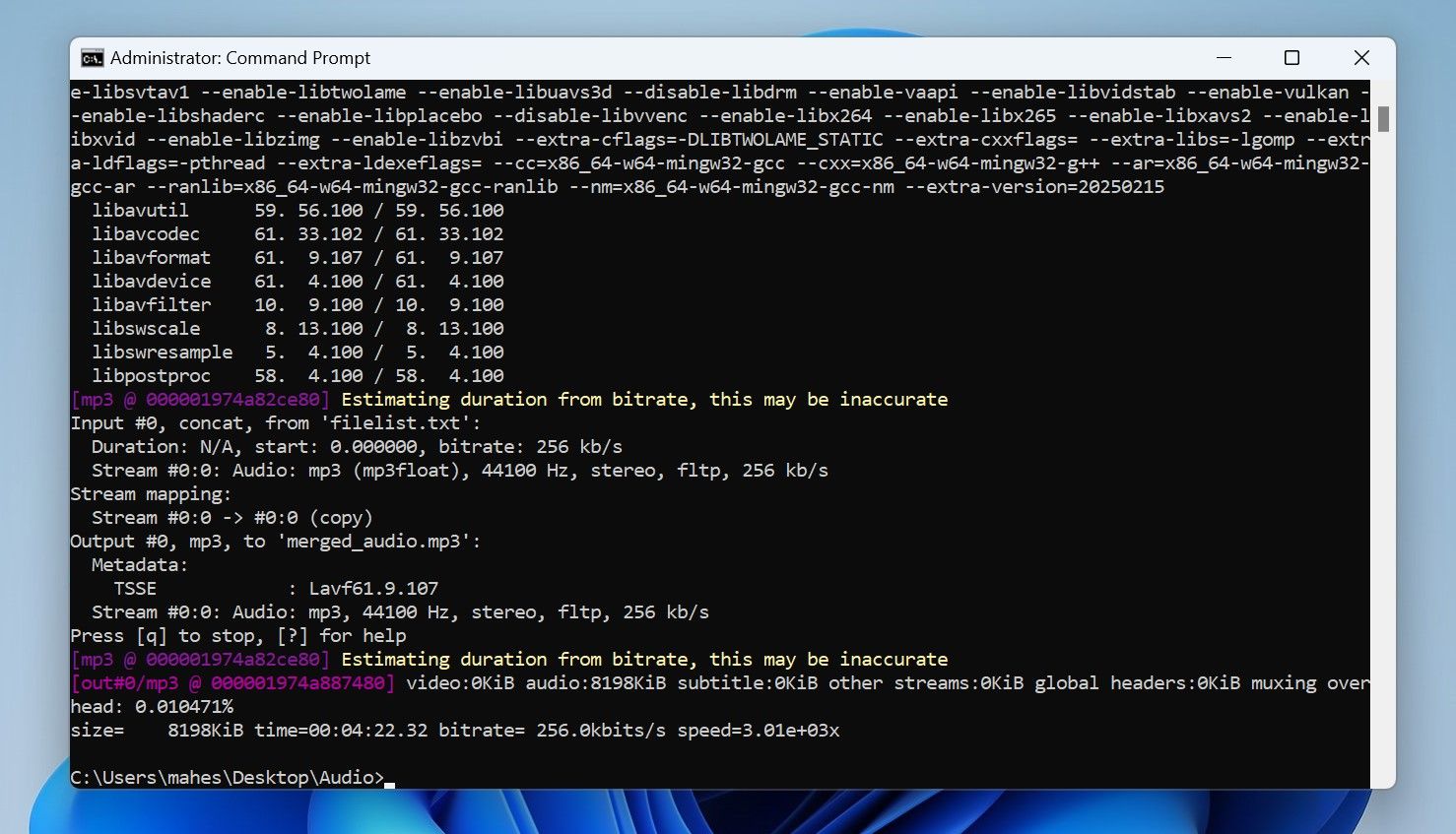The height and width of the screenshot is (834, 1456).
Task: Click the 'speed=3.01e+03x' text
Action: pos(758,731)
